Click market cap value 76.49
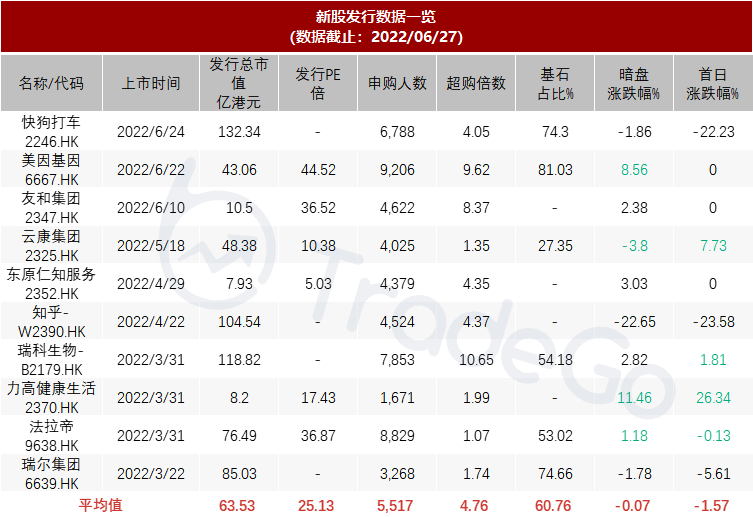753x517 pixels. click(239, 436)
